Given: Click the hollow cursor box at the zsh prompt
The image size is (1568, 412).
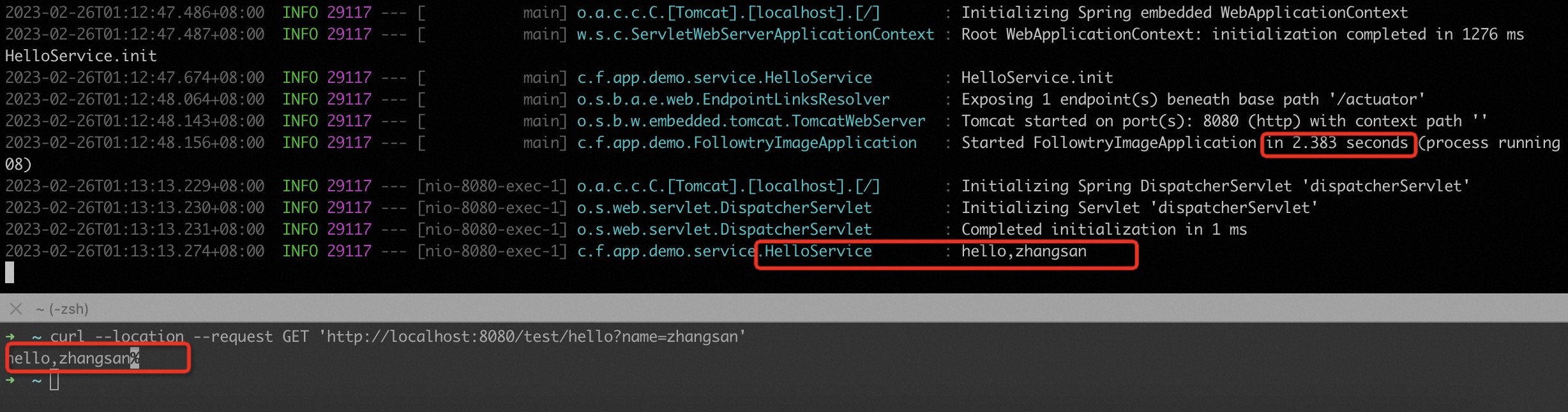Looking at the screenshot, I should (x=54, y=381).
